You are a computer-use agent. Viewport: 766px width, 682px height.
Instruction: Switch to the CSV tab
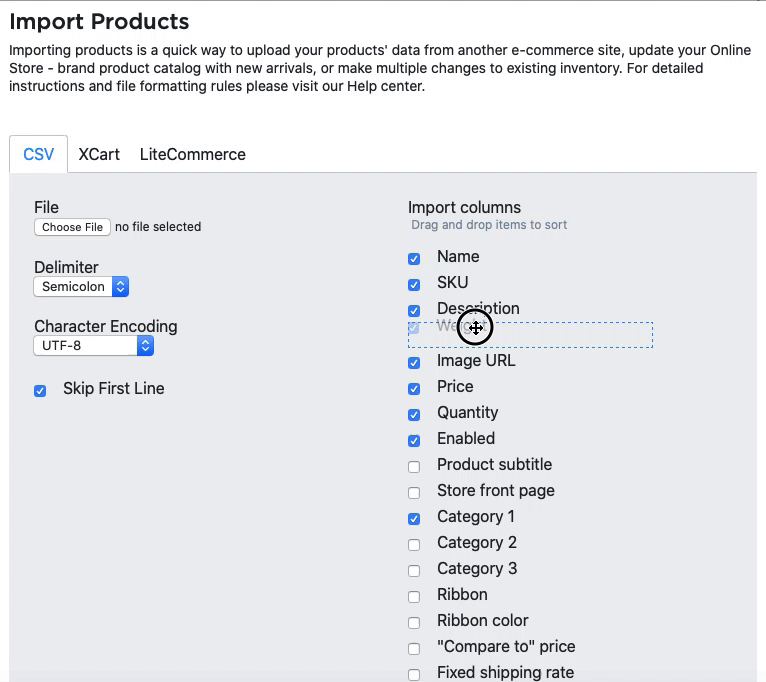(x=39, y=154)
